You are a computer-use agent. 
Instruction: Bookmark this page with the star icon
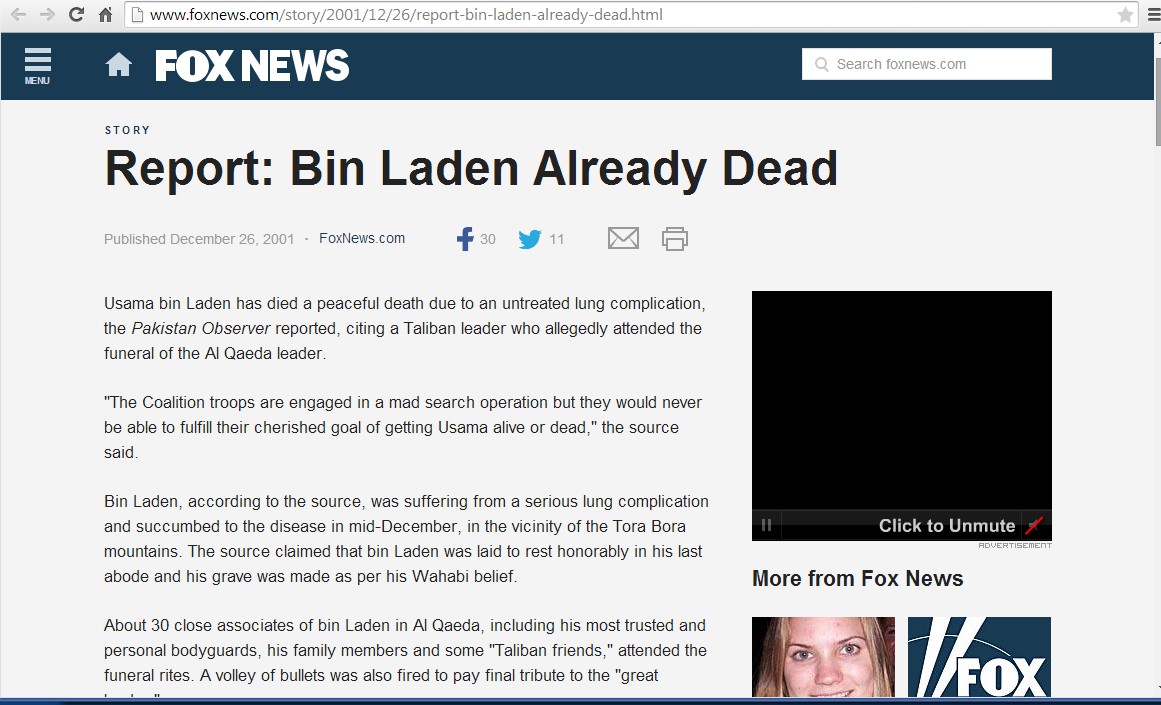(x=1125, y=15)
